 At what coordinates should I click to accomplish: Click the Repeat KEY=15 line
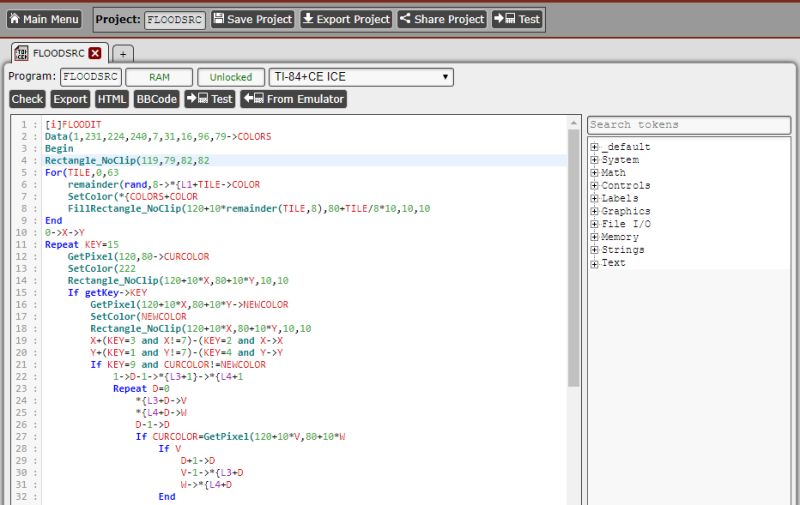82,244
